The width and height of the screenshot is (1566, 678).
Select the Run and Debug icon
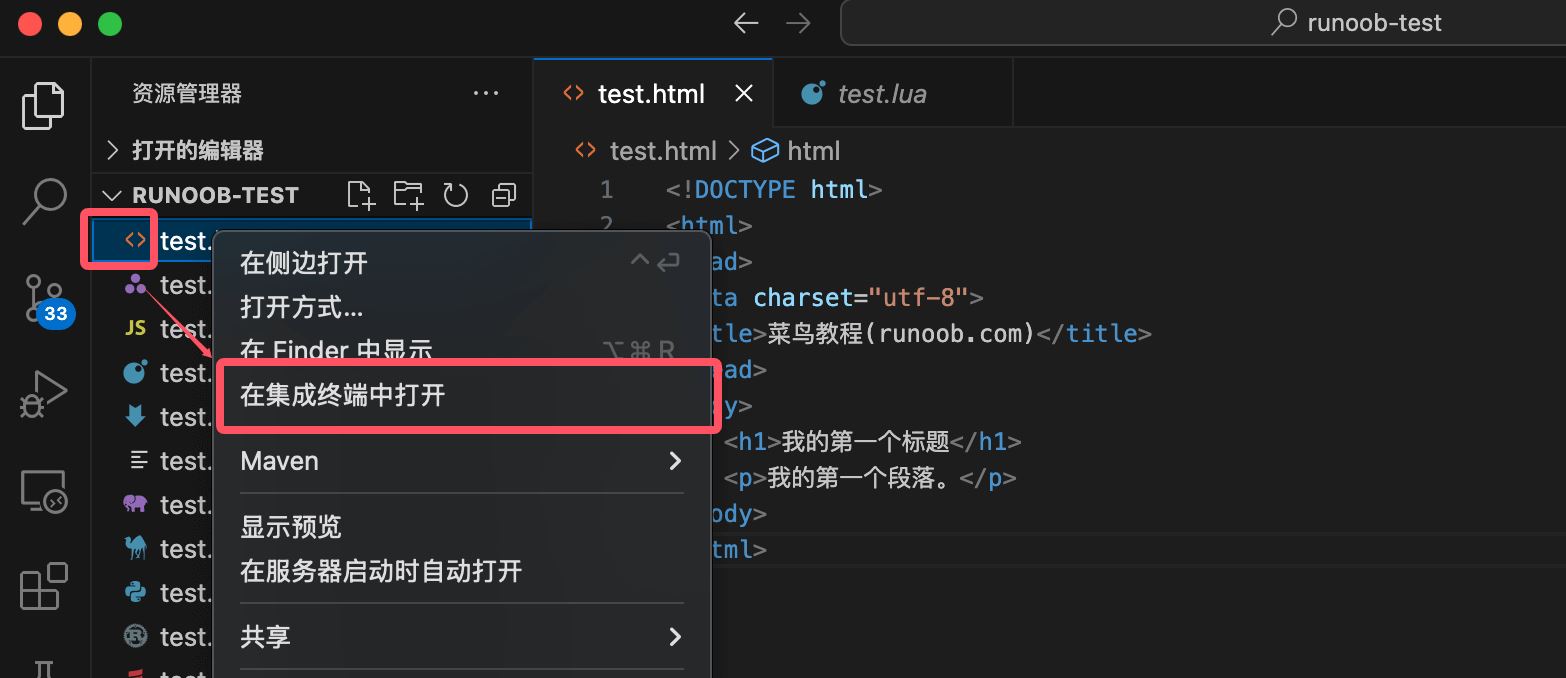[x=42, y=393]
